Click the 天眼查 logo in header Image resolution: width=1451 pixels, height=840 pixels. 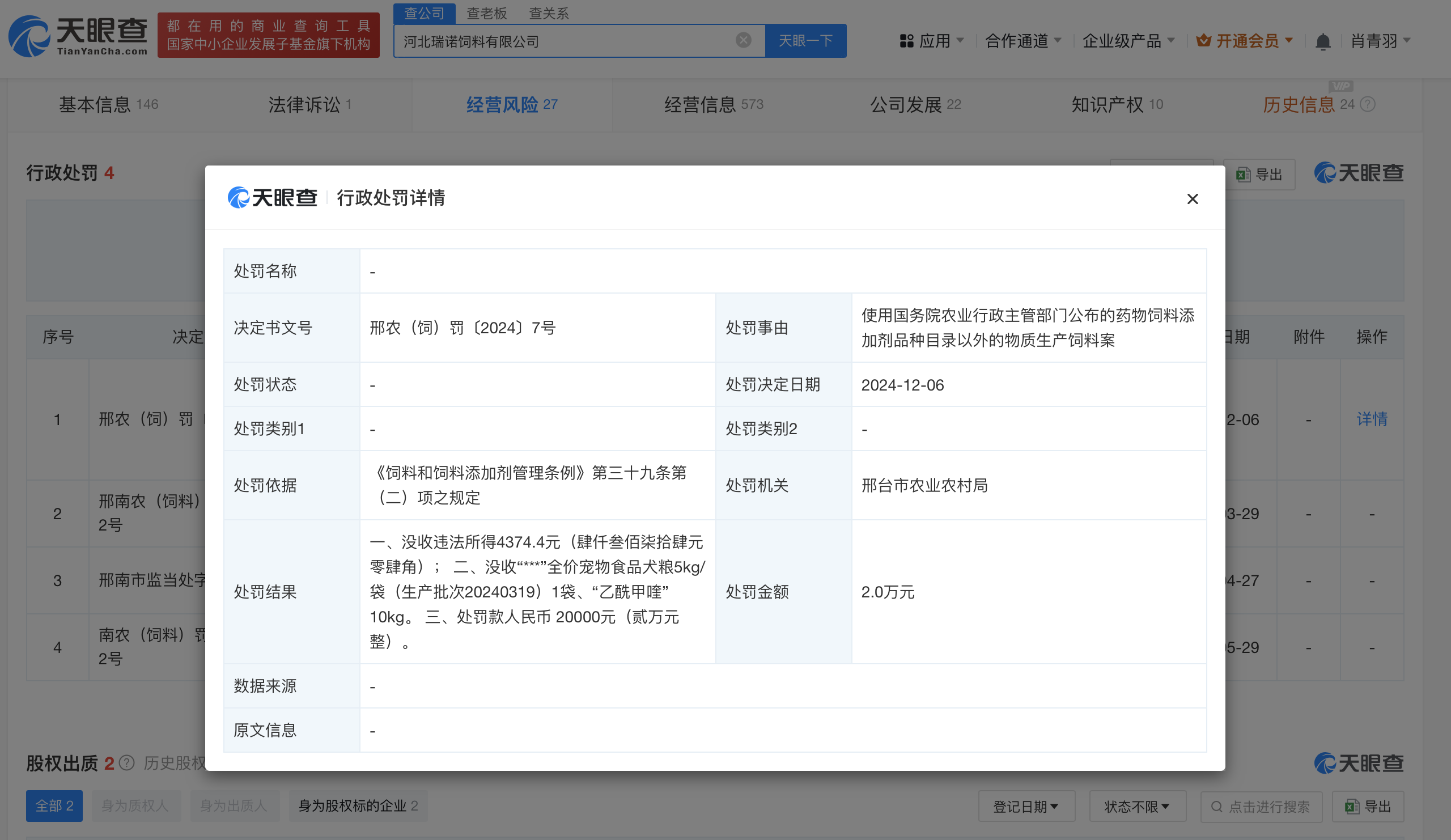[x=78, y=36]
